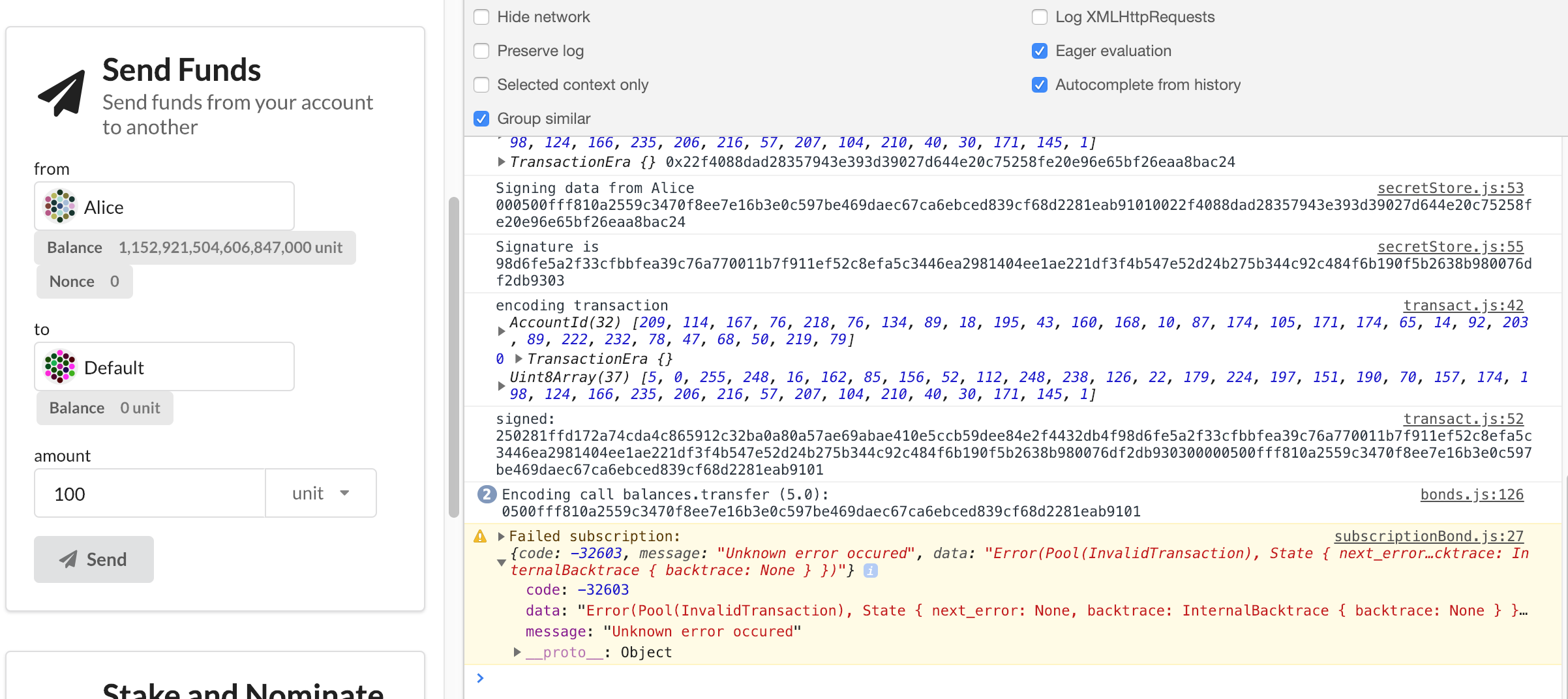Open the unit dropdown next to amount
The height and width of the screenshot is (699, 1568).
pos(321,493)
